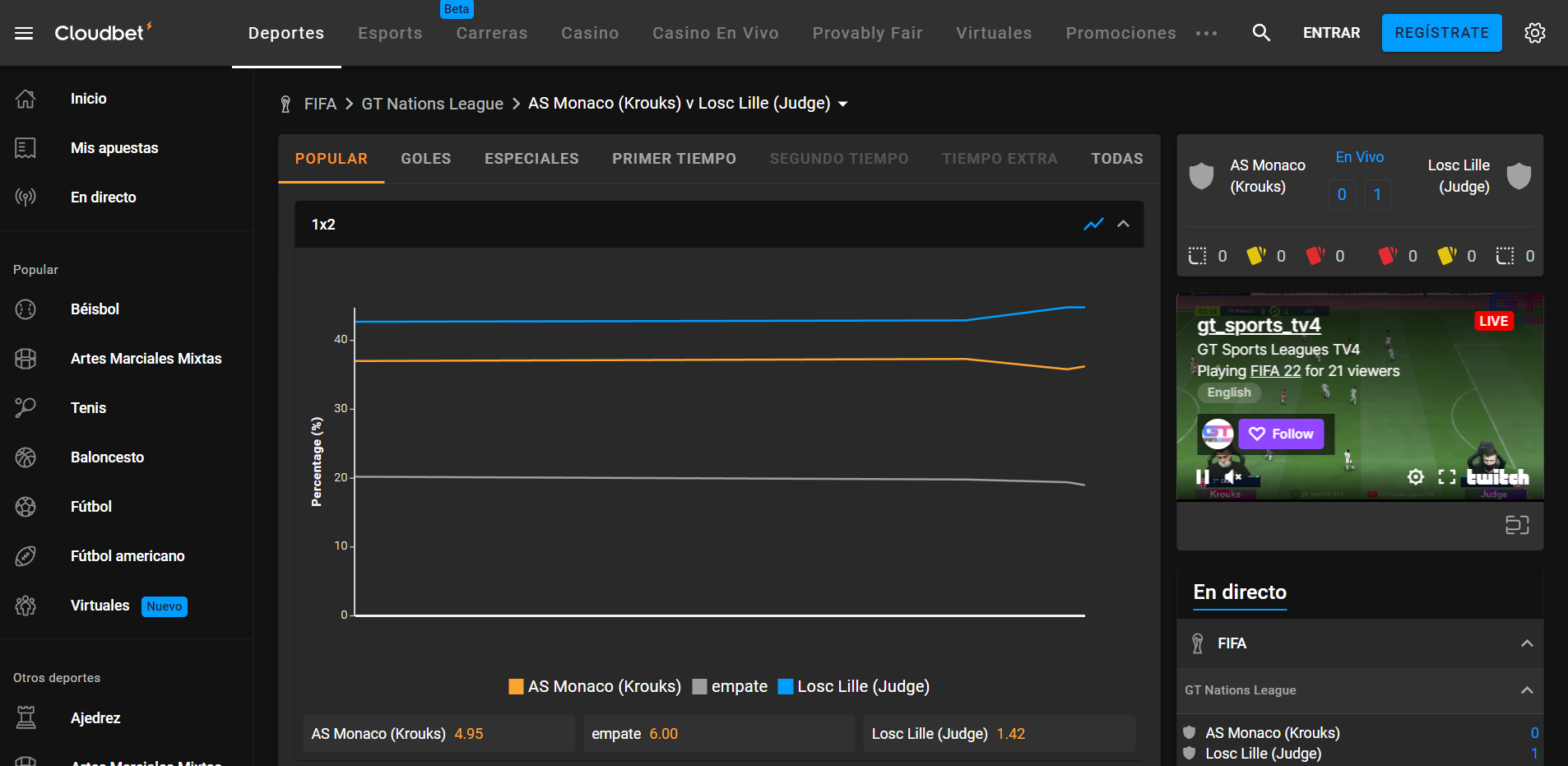
Task: Go to GT Nations League breadcrumb
Action: [x=433, y=104]
